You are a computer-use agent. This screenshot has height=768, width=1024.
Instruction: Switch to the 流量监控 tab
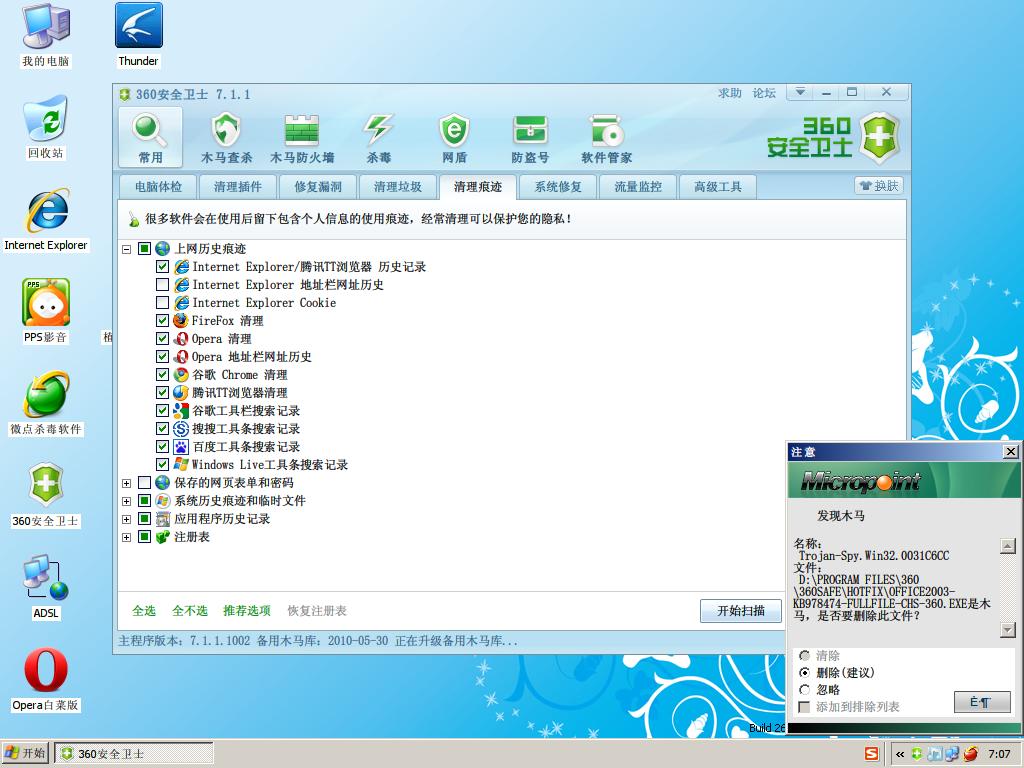638,187
